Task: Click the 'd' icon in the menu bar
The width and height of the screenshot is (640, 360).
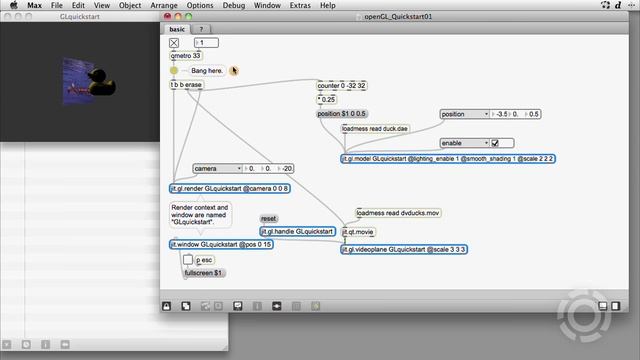Action: pos(618,5)
